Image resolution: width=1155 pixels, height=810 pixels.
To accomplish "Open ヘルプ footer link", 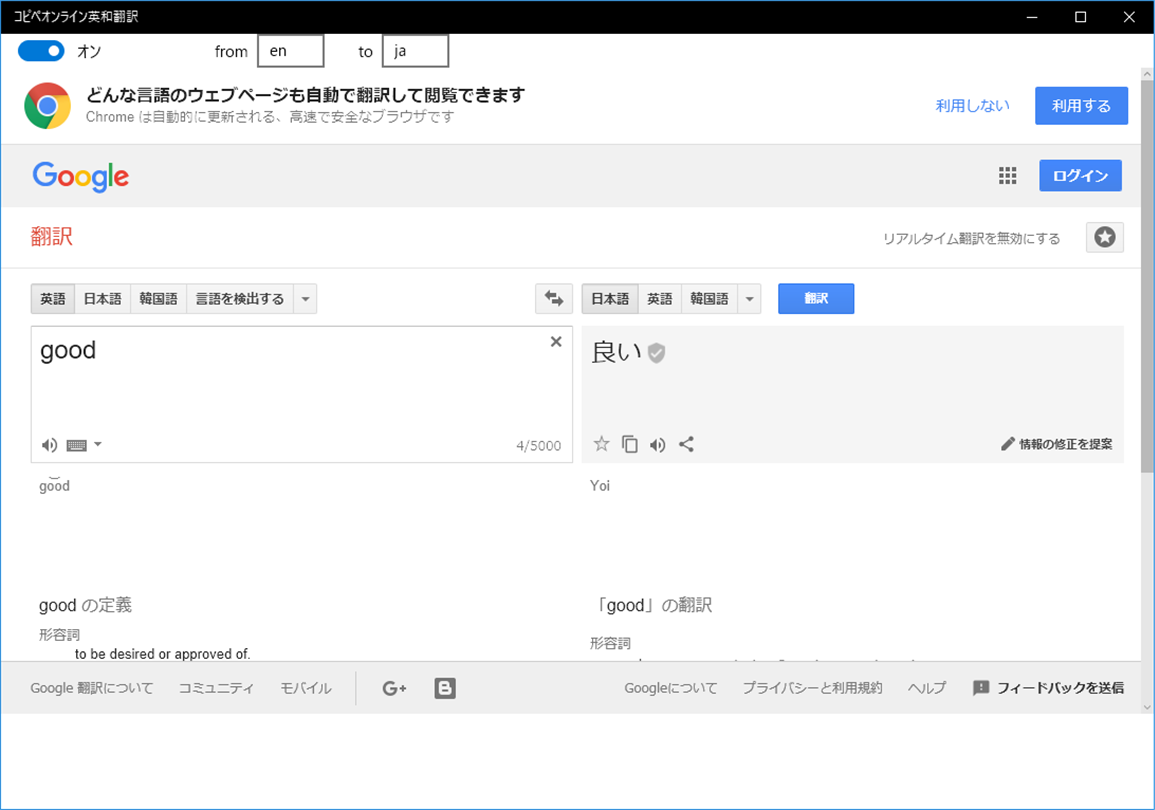I will click(x=927, y=688).
